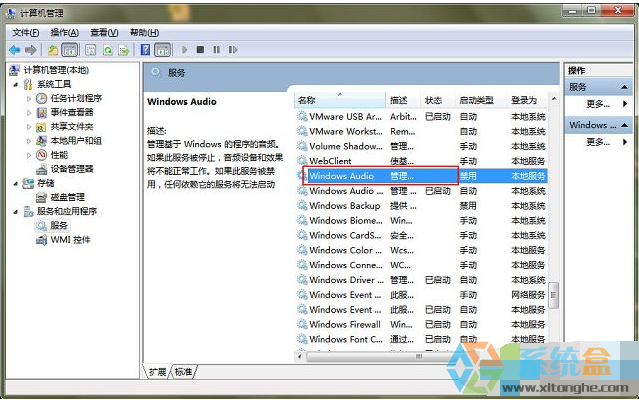Open the 帮助(H) menu
The image size is (639, 400).
[144, 33]
